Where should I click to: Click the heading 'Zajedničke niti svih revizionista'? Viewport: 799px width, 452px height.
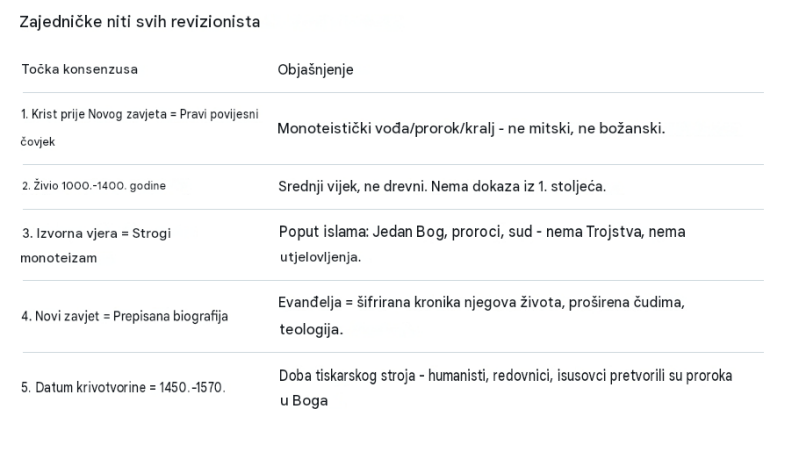point(140,22)
